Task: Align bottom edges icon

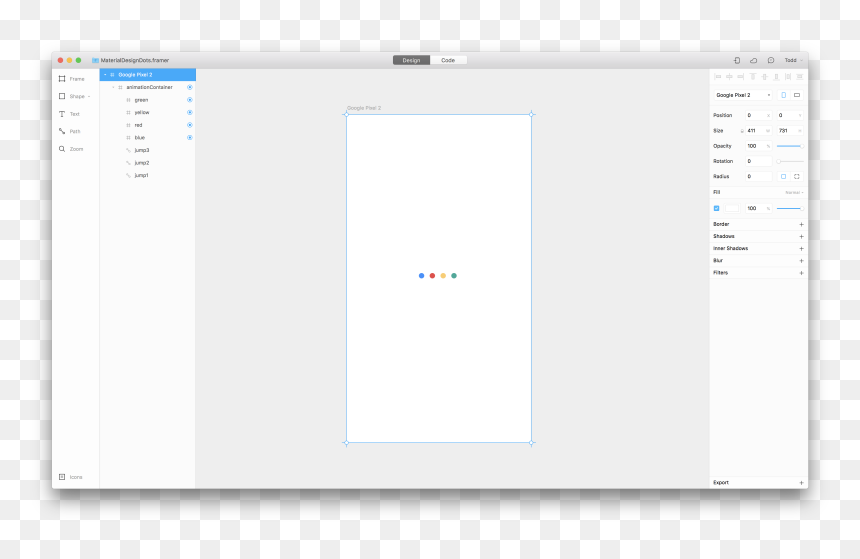Action: coord(776,77)
